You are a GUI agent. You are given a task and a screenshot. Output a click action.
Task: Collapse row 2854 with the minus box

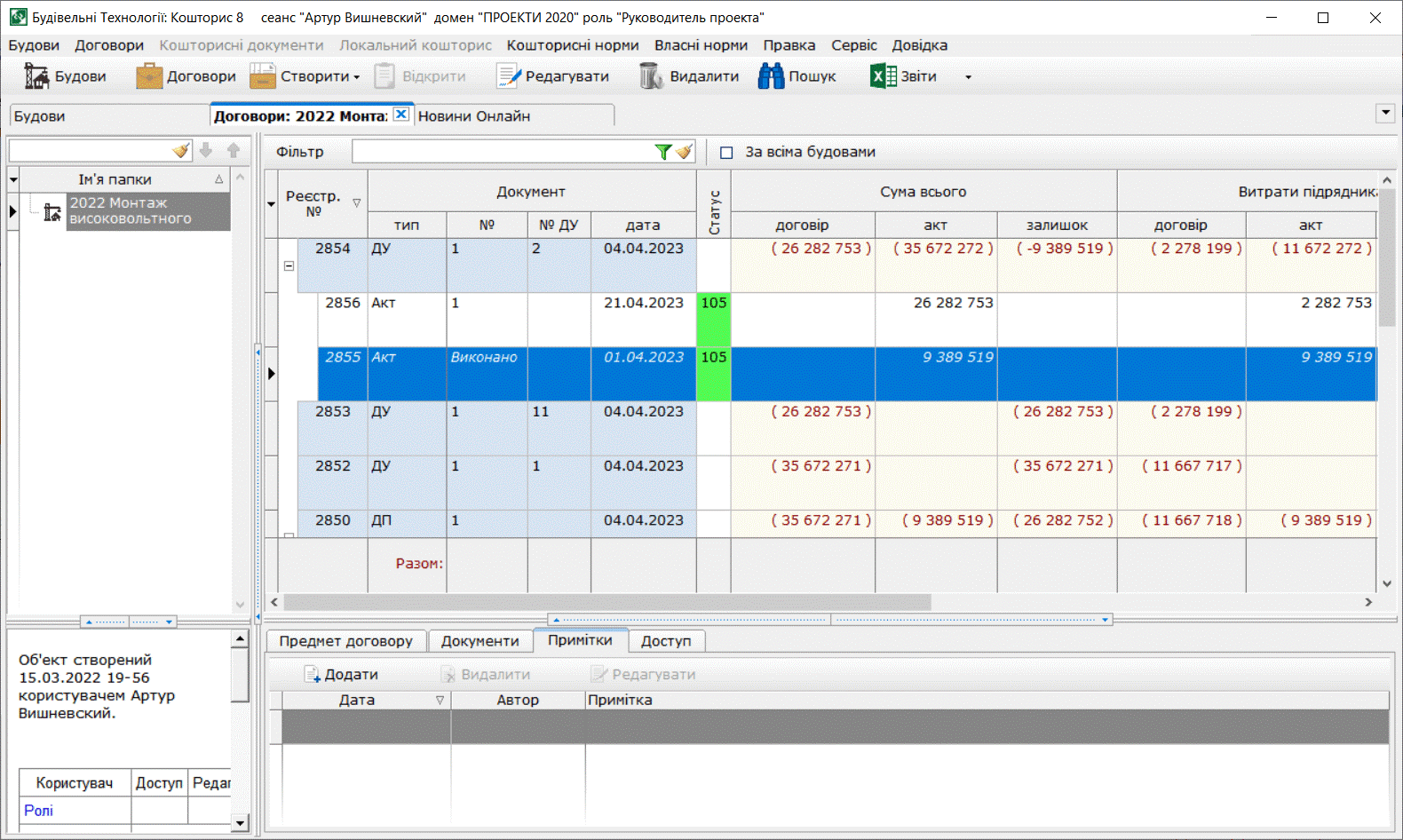pyautogui.click(x=289, y=265)
